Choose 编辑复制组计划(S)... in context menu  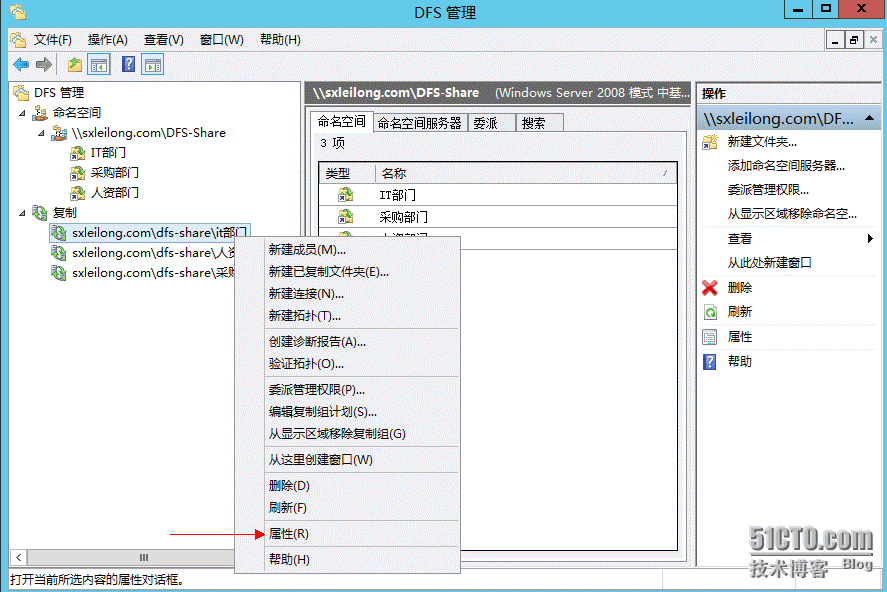tap(362, 412)
